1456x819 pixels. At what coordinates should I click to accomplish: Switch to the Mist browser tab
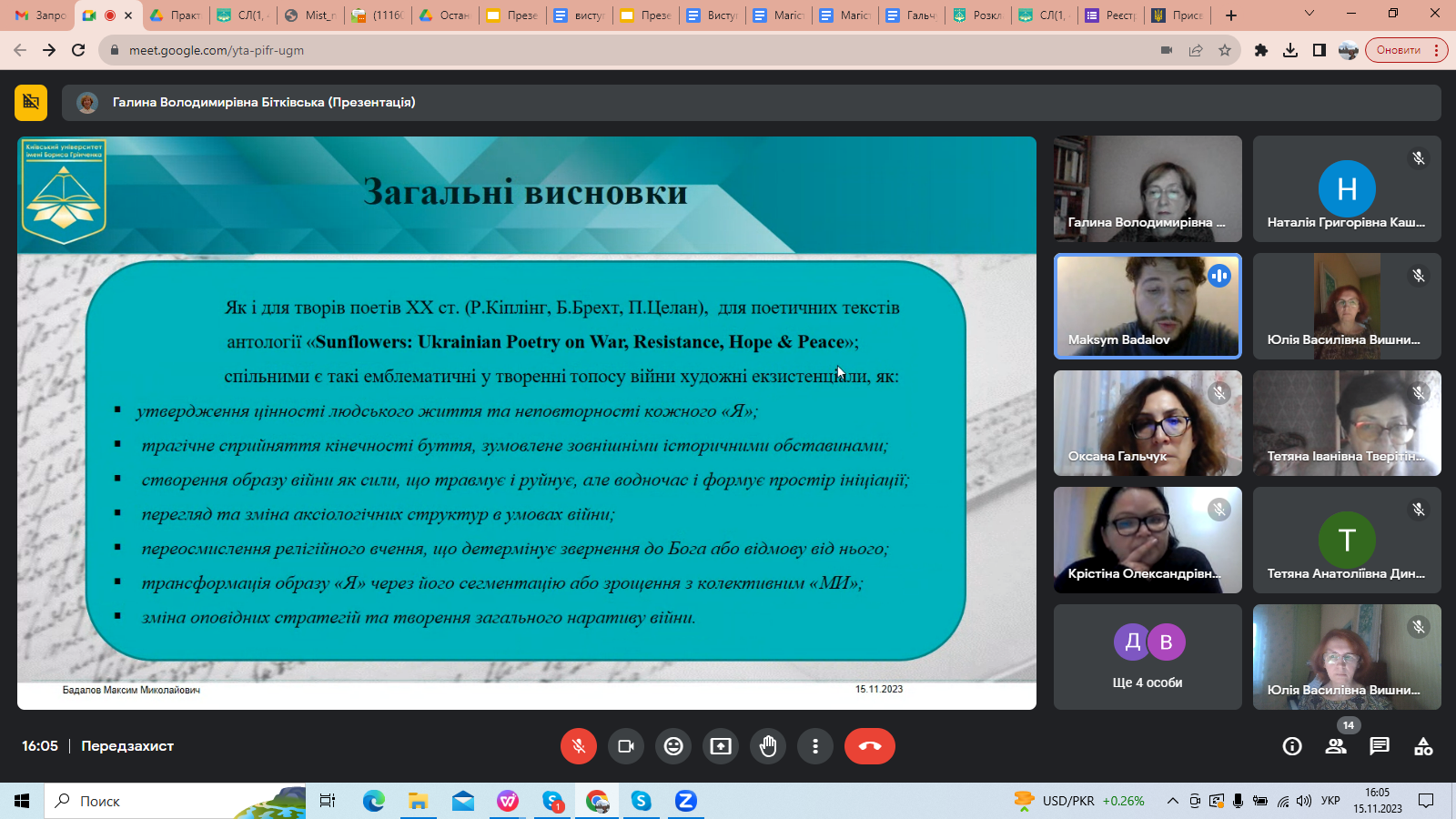coord(310,15)
